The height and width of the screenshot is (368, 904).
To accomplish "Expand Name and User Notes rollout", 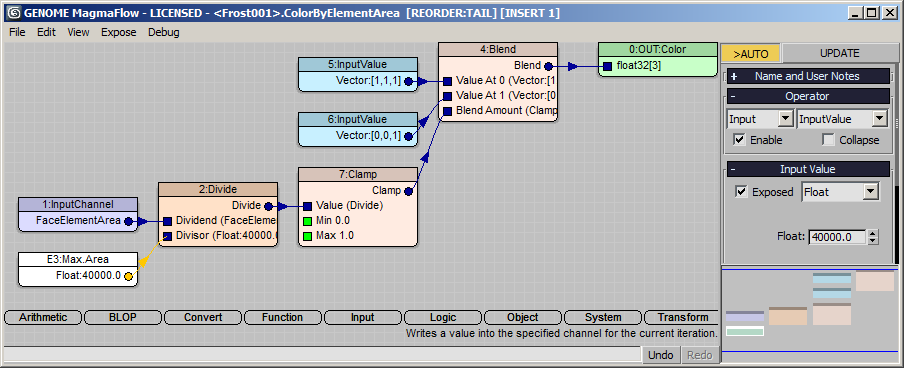I will (807, 76).
